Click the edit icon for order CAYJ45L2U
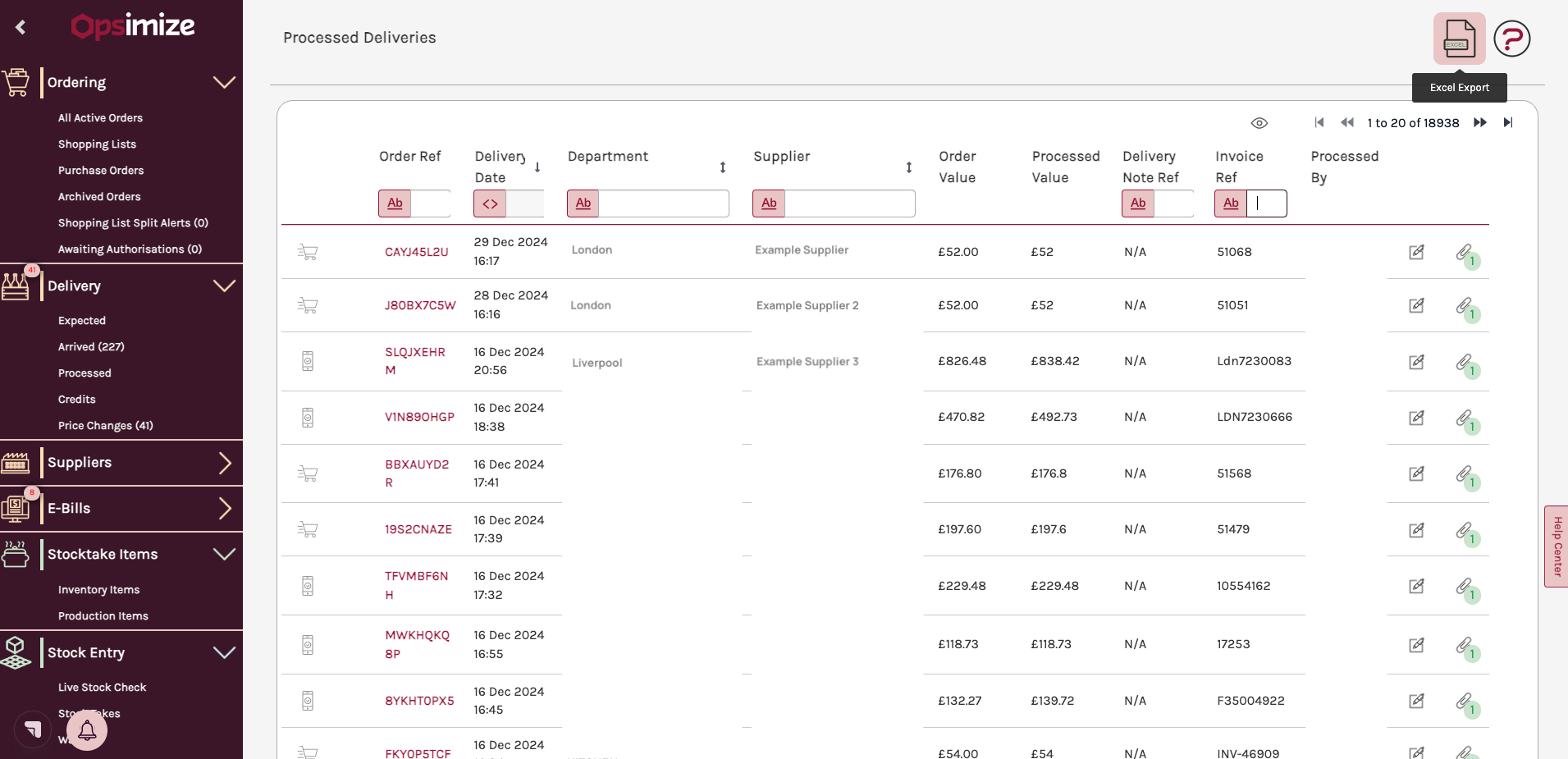This screenshot has height=759, width=1568. [1416, 252]
